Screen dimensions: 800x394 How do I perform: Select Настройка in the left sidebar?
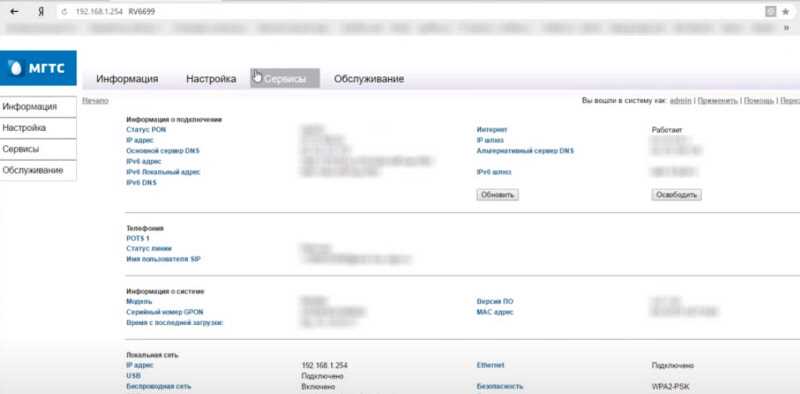[38, 128]
